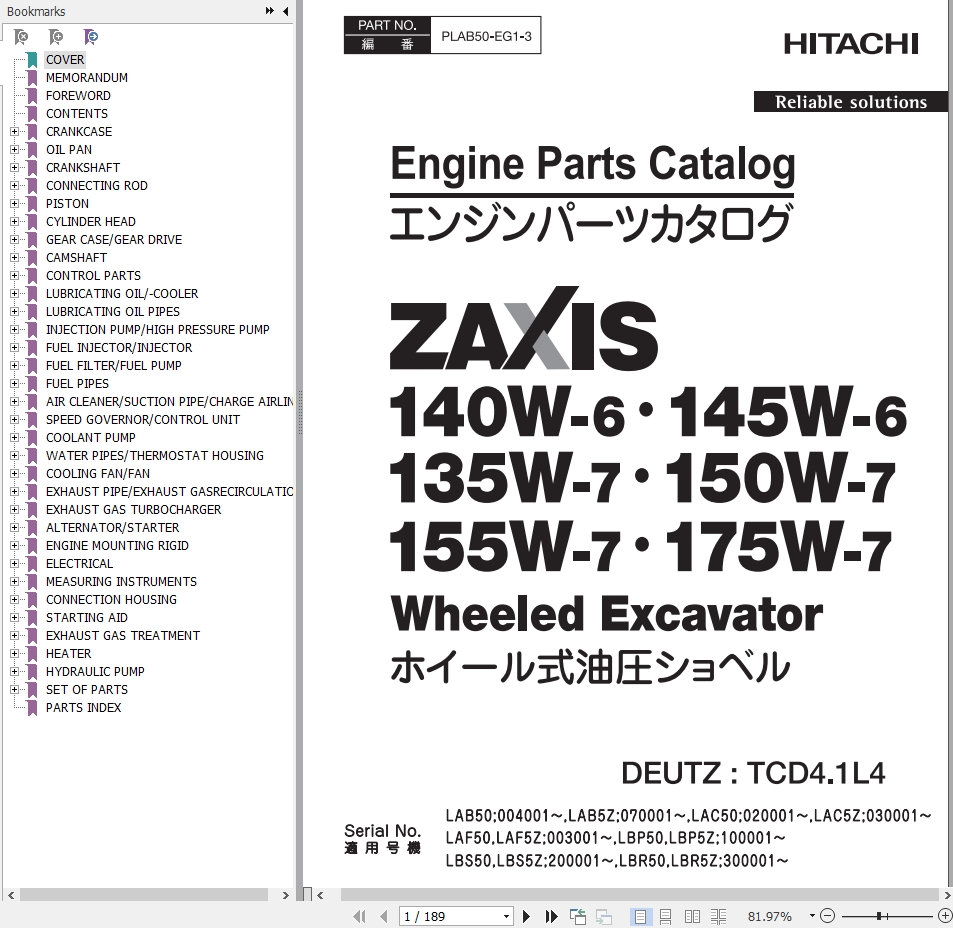Select continuous facing page layout

(718, 916)
